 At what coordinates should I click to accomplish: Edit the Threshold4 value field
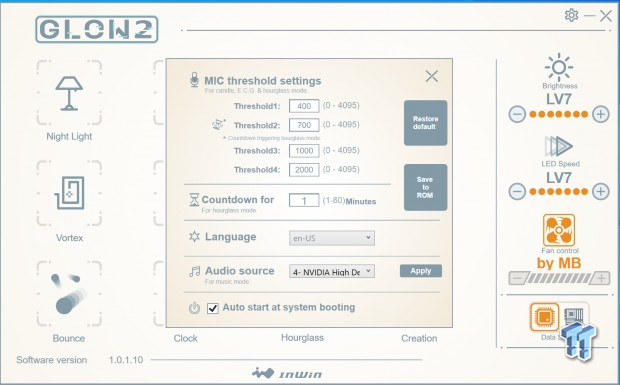click(304, 170)
